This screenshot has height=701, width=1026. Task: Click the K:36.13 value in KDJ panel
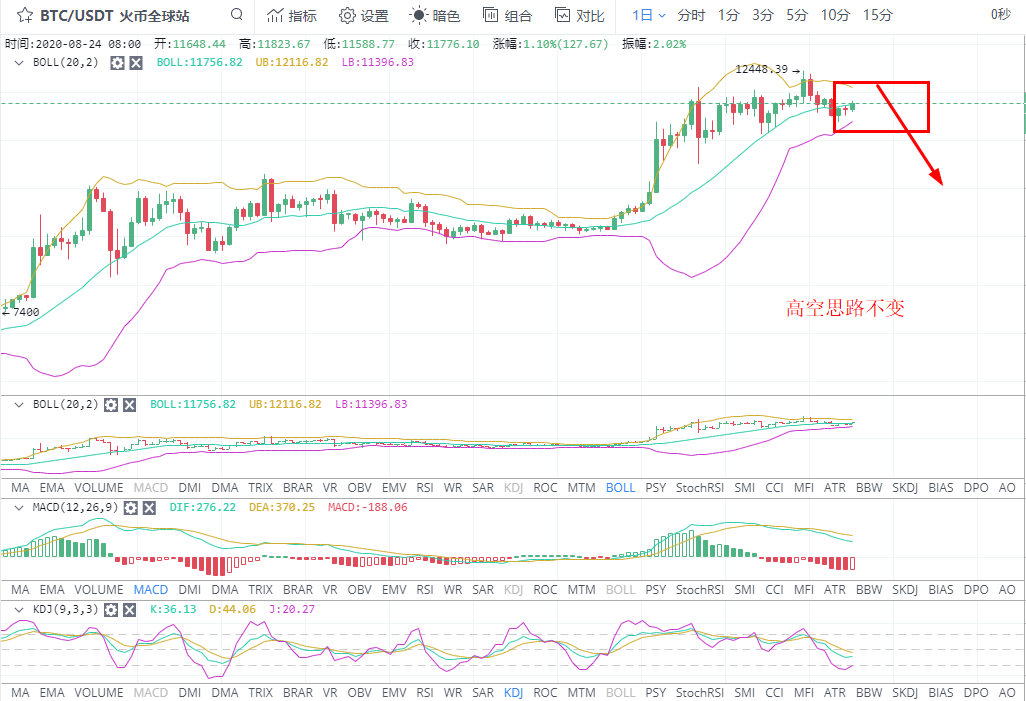(x=173, y=609)
